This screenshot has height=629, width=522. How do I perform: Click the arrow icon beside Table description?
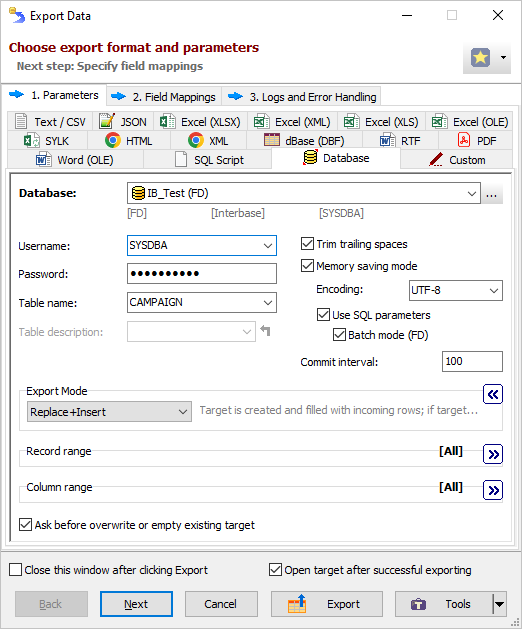(265, 331)
